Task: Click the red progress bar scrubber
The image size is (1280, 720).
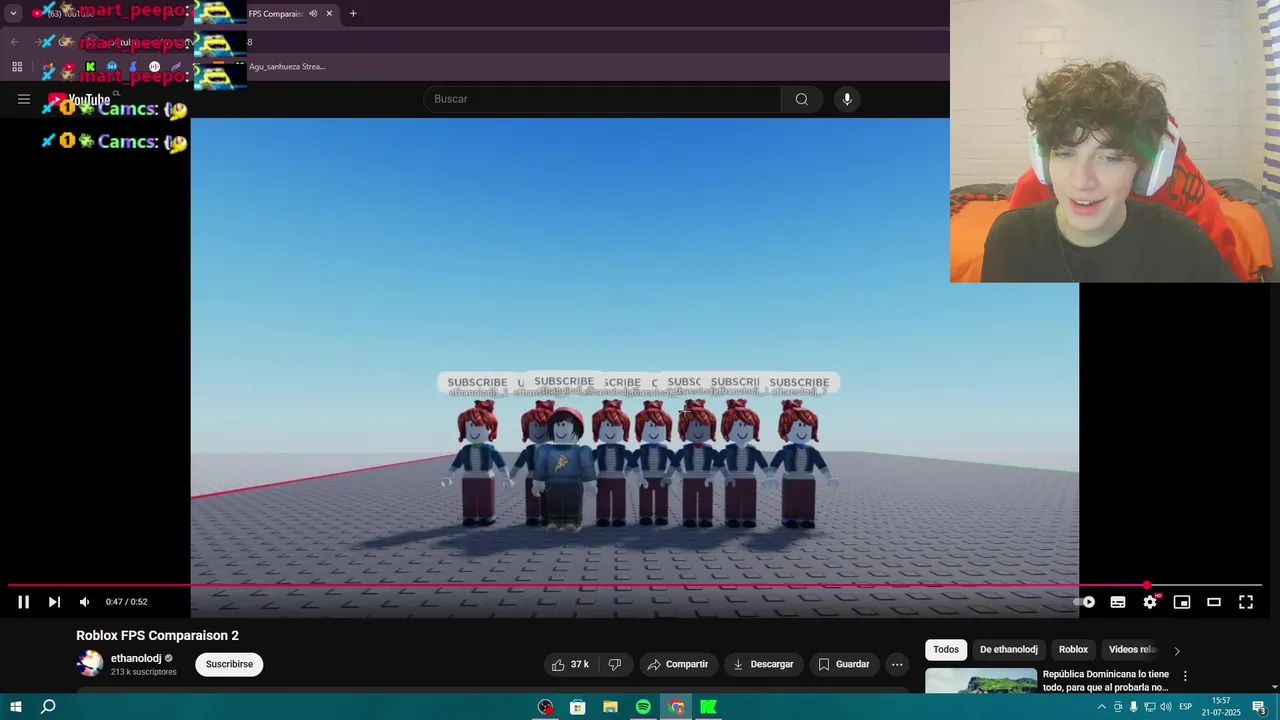Action: tap(1147, 585)
